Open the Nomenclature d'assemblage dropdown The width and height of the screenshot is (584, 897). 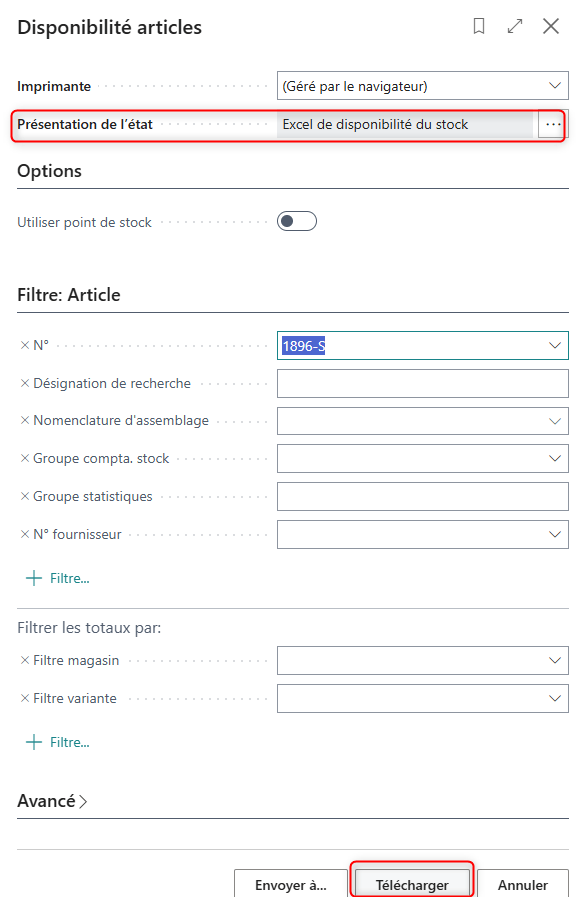pyautogui.click(x=554, y=421)
